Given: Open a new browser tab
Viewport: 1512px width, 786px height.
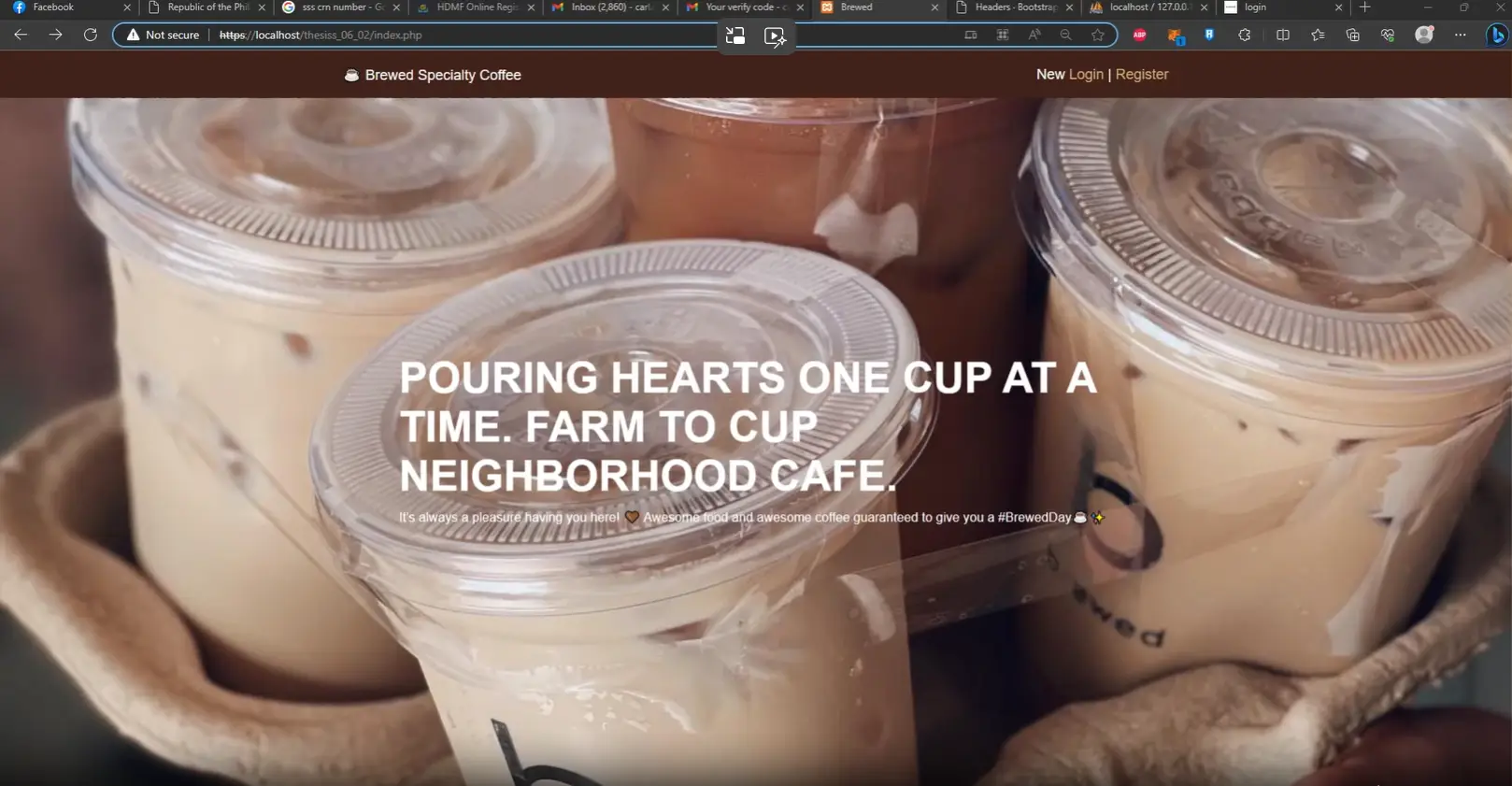Looking at the screenshot, I should tap(1365, 7).
